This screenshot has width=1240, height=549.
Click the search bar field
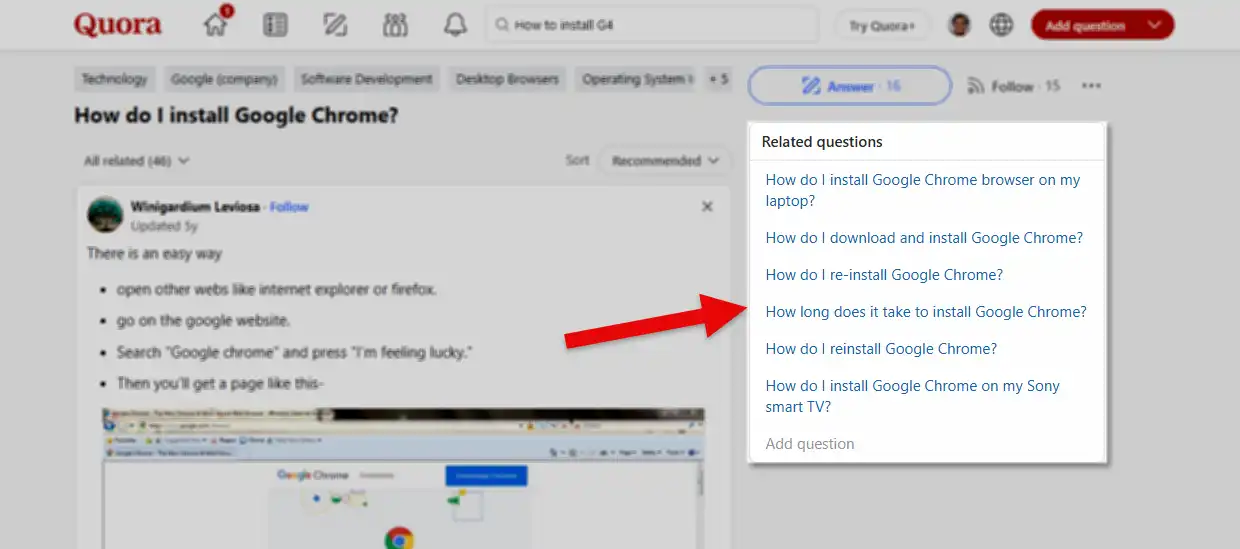coord(651,25)
